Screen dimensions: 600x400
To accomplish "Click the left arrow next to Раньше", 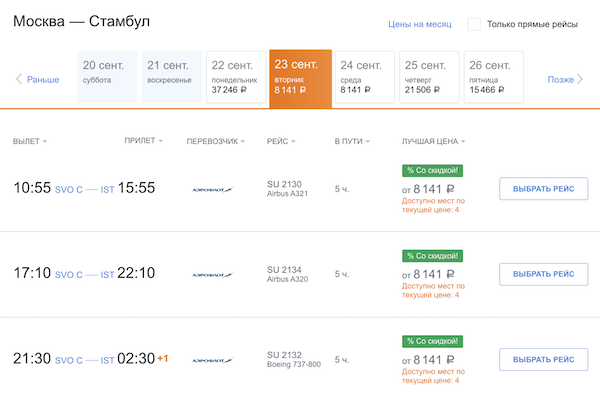I will pyautogui.click(x=18, y=79).
